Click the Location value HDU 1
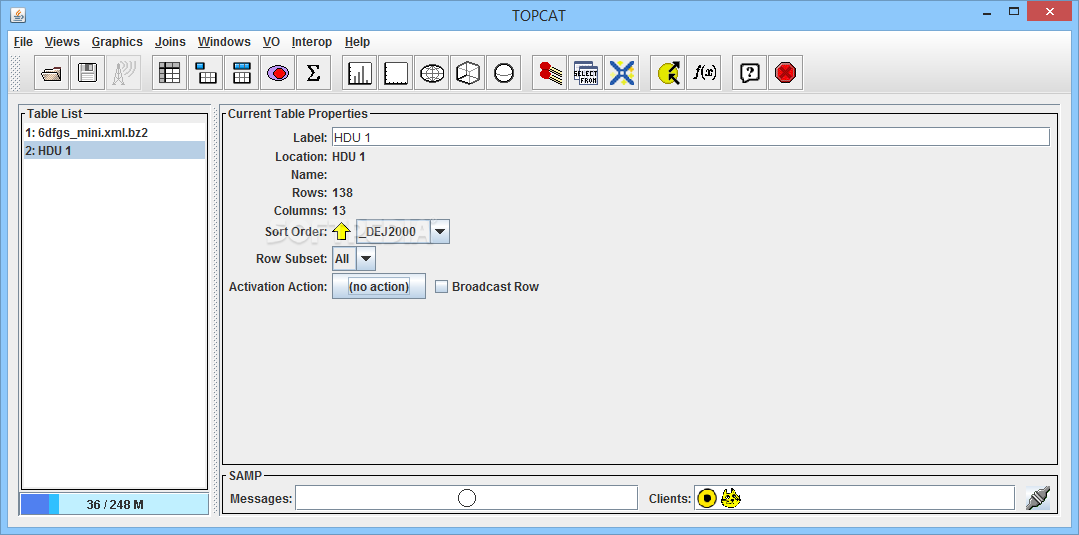Image resolution: width=1079 pixels, height=535 pixels. [349, 157]
